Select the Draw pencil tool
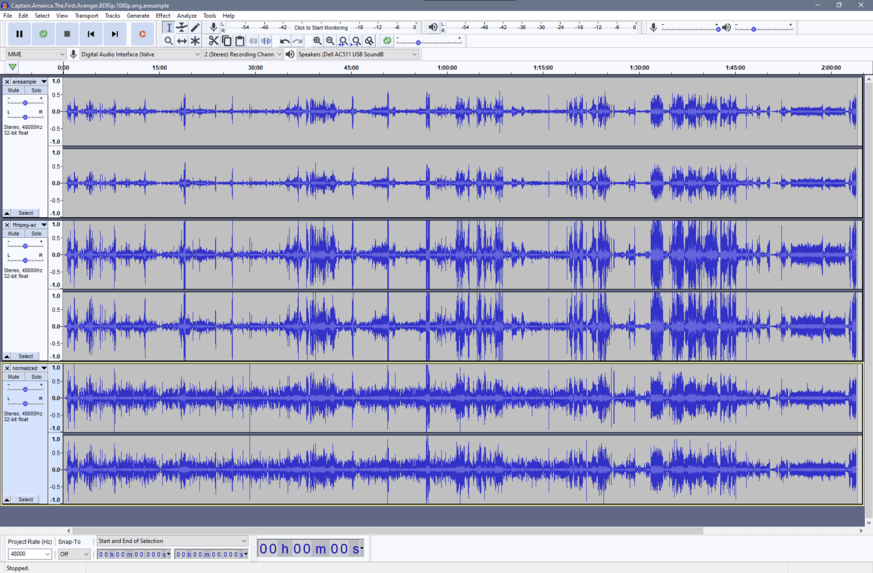This screenshot has height=573, width=873. click(x=195, y=27)
